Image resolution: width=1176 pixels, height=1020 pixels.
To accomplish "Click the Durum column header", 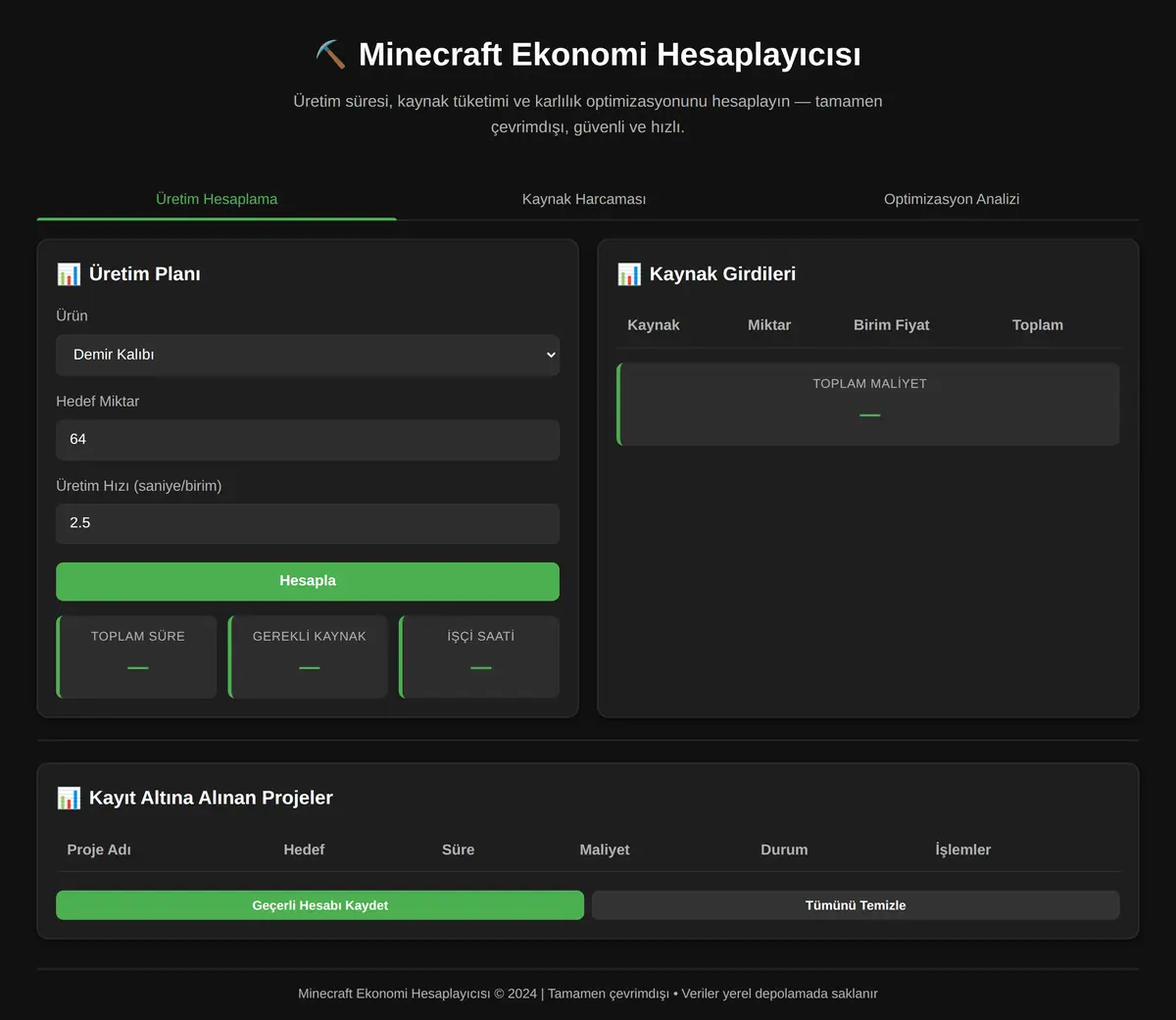I will pos(785,850).
